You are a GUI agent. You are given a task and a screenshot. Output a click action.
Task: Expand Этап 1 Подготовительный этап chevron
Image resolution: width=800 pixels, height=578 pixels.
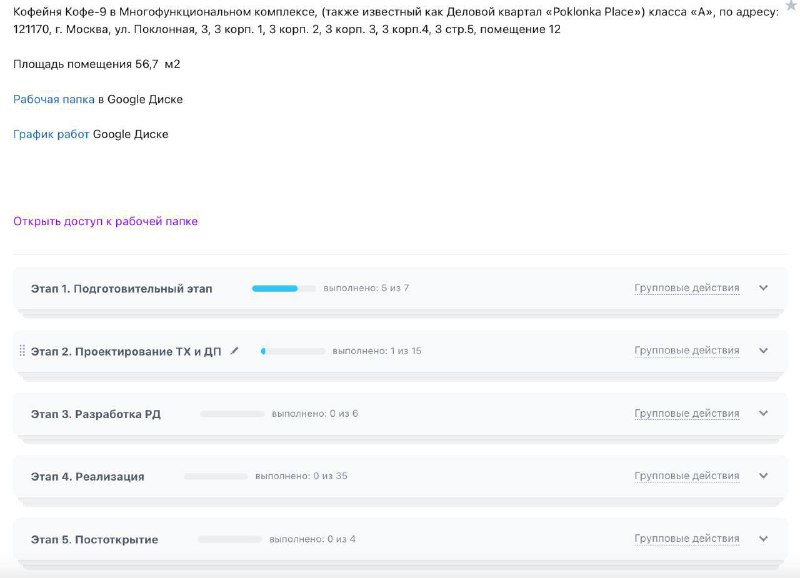763,288
